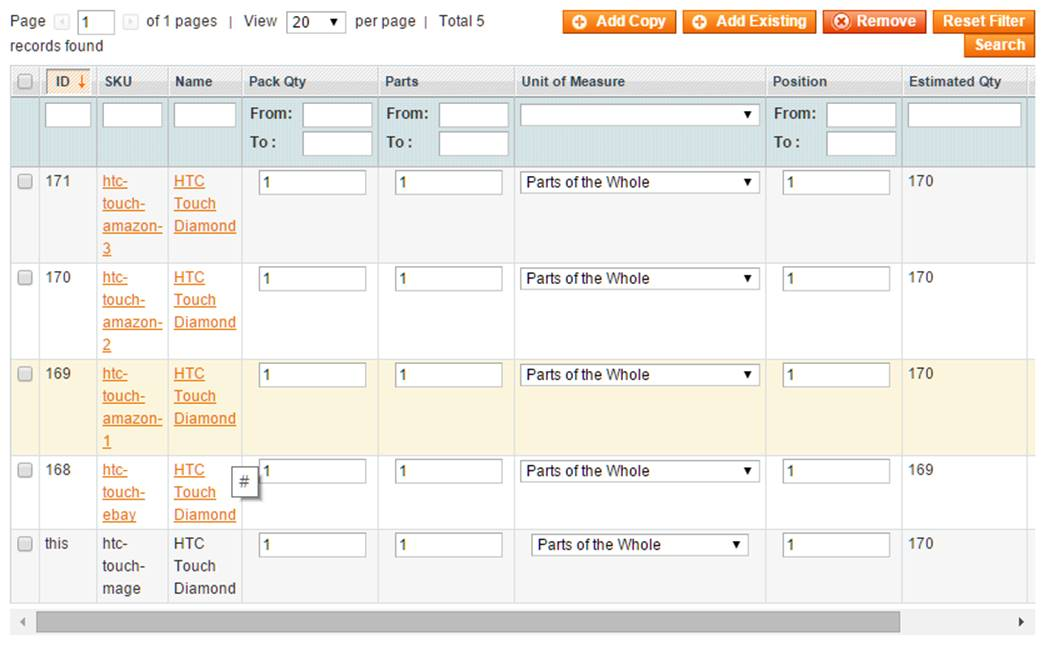Click the ID column sort arrow
Viewport: 1049px width, 645px height.
82,82
